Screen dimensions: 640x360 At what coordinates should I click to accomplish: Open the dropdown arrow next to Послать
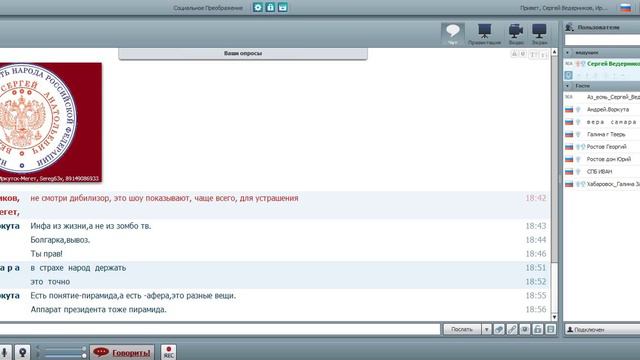click(x=486, y=329)
